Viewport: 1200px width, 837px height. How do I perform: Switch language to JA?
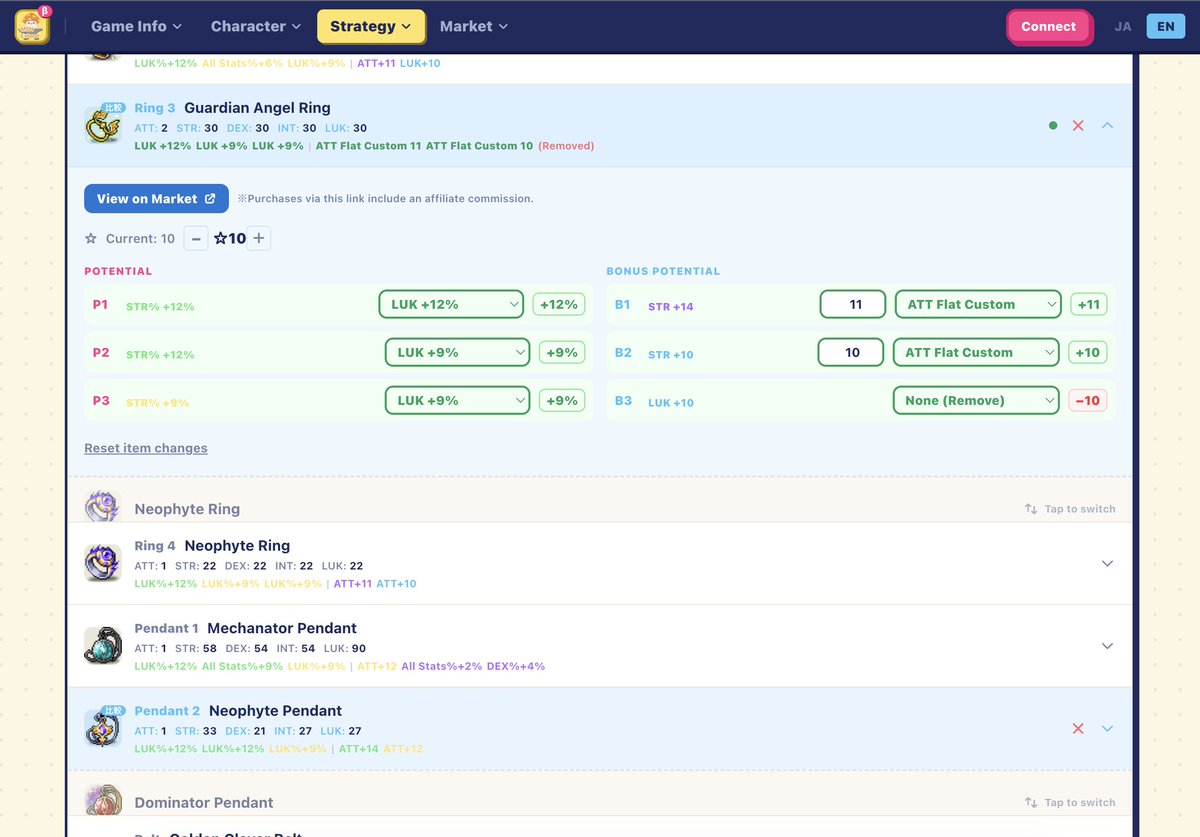pyautogui.click(x=1122, y=26)
